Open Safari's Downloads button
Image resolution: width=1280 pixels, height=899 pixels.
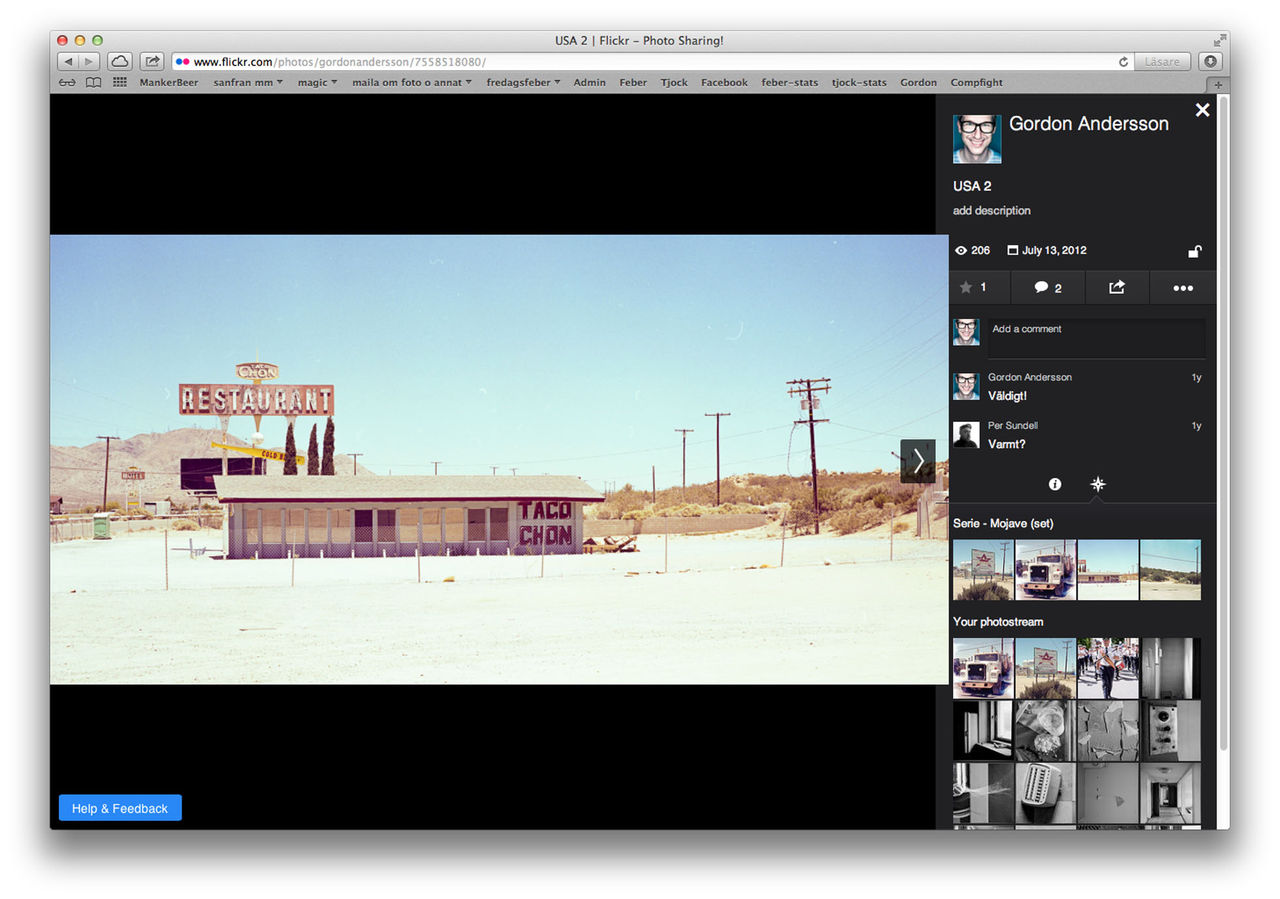click(1210, 62)
